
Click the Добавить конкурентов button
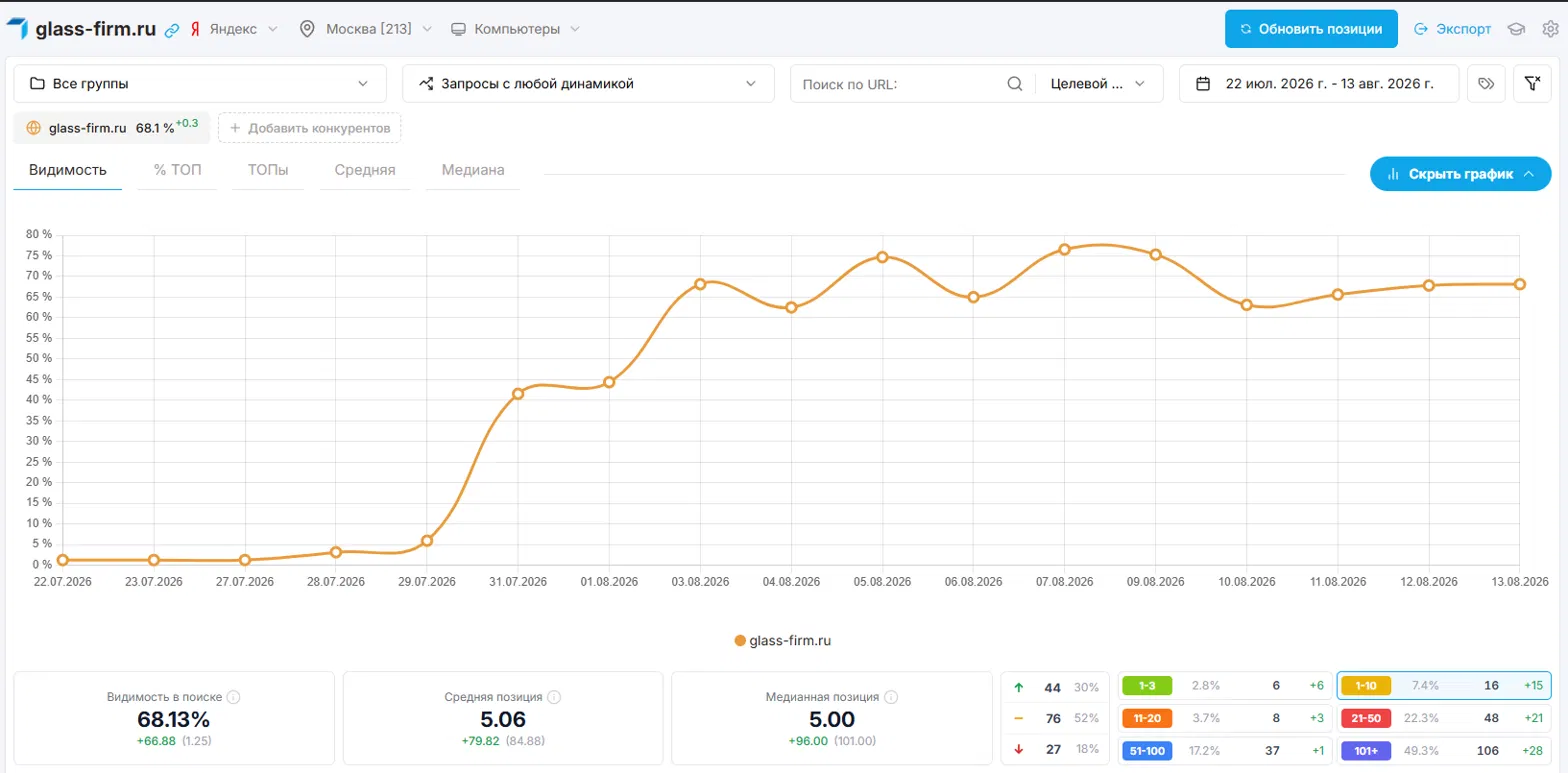(x=310, y=128)
